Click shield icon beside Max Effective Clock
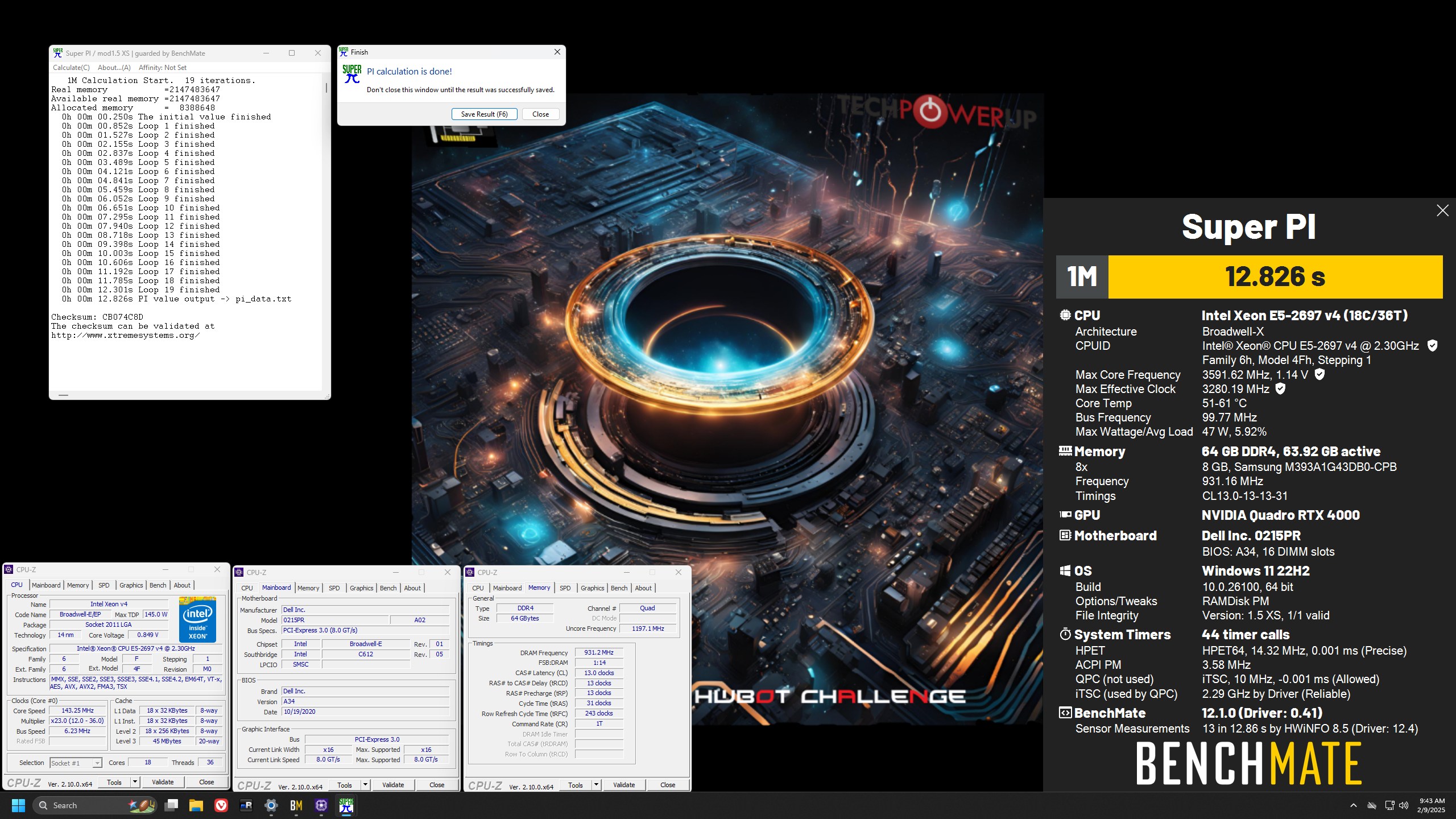Screen dimensions: 1456x819 [1280, 388]
